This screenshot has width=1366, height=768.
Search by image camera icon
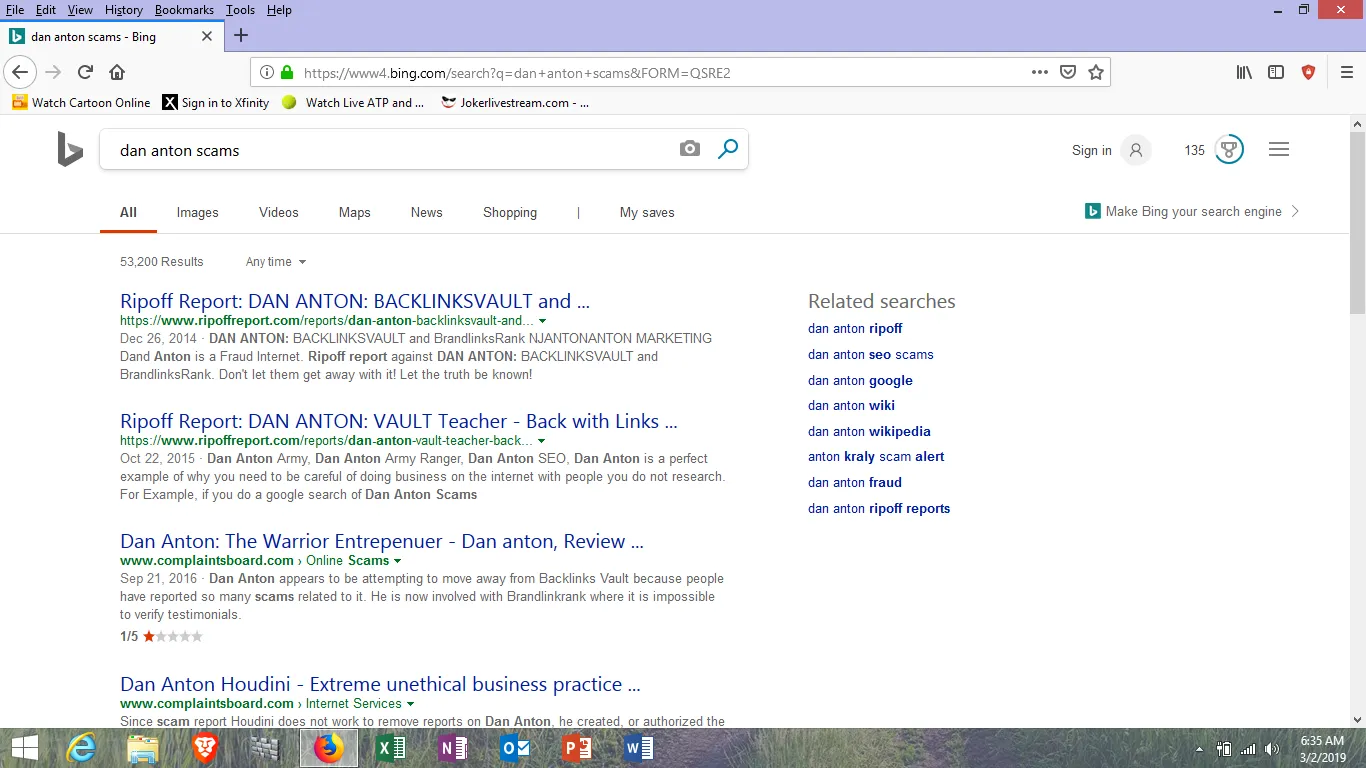[690, 149]
